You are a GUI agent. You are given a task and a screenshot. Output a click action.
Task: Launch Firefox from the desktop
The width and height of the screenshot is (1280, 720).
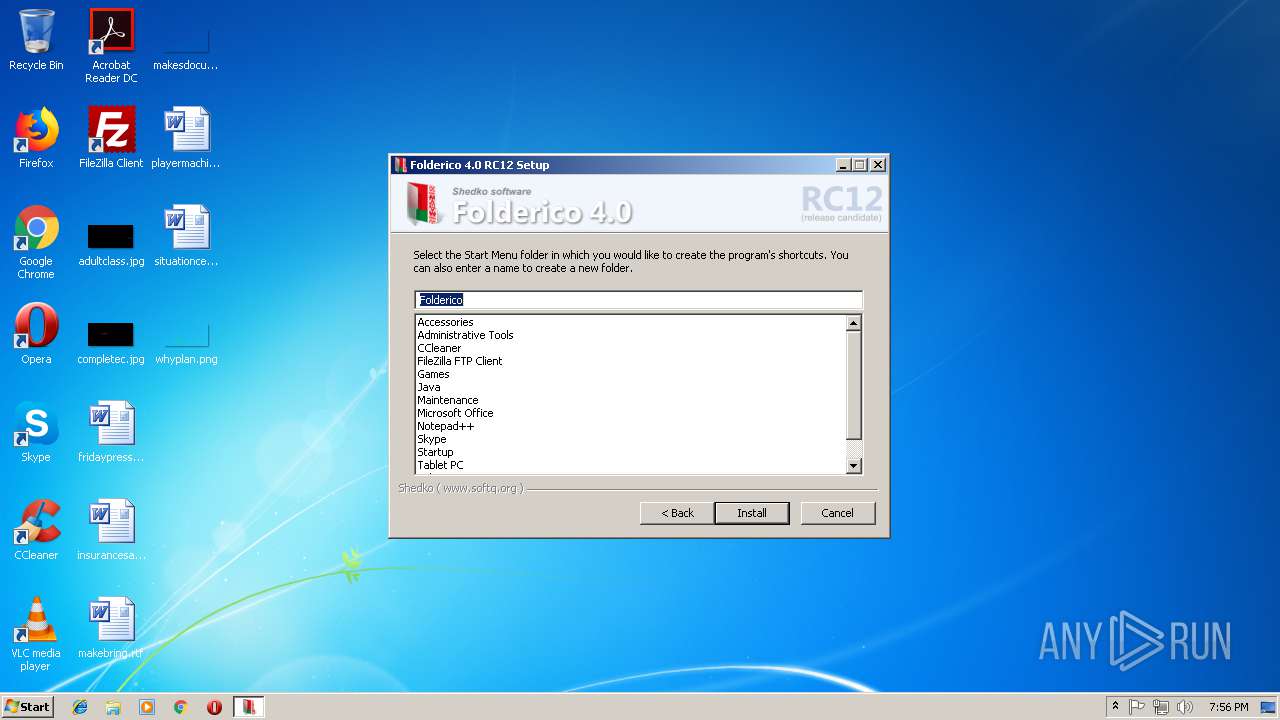click(36, 138)
